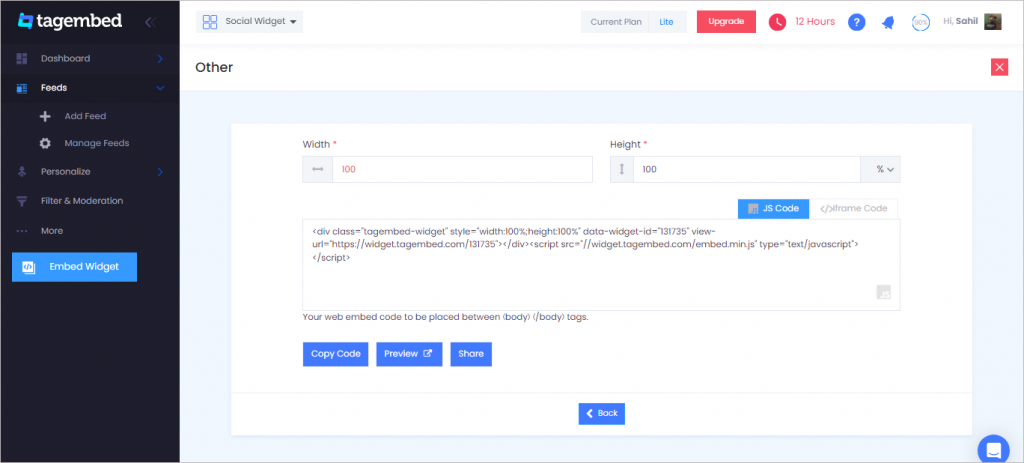Collapse the sidebar with double-chevron icon

click(150, 22)
